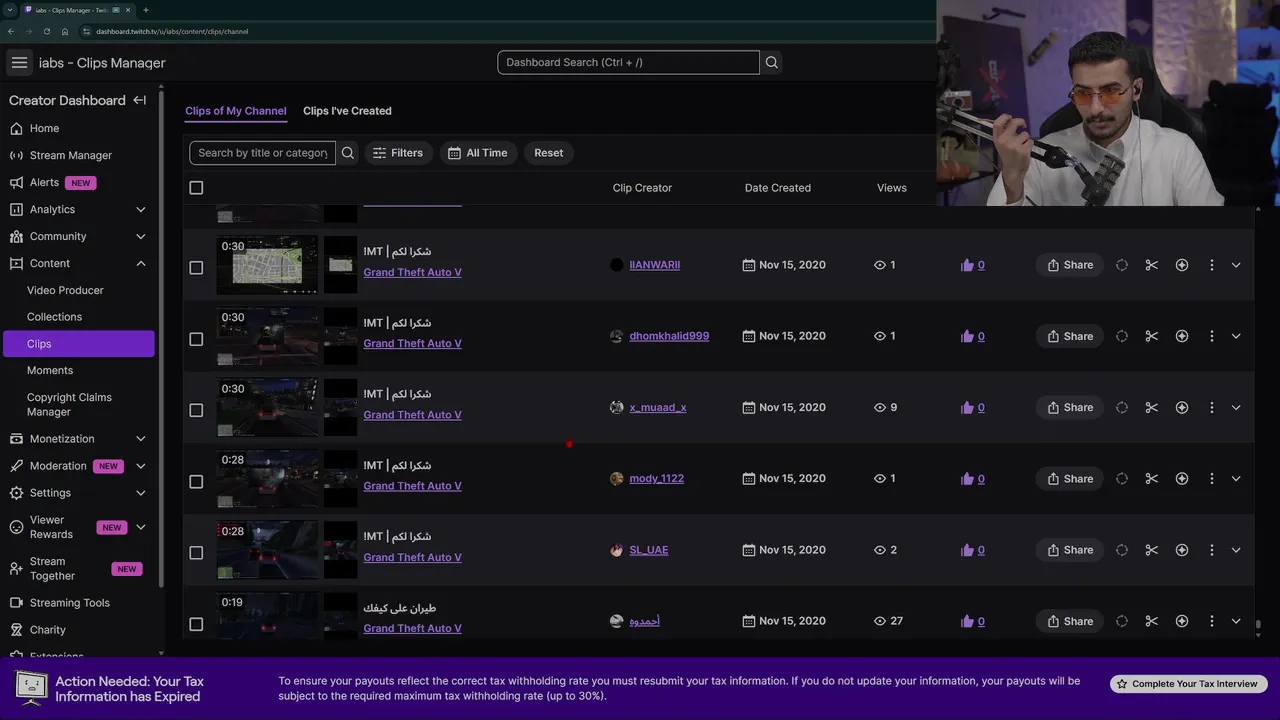Expand details chevron for IIANWARII clip
This screenshot has height=720, width=1280.
pyautogui.click(x=1236, y=265)
